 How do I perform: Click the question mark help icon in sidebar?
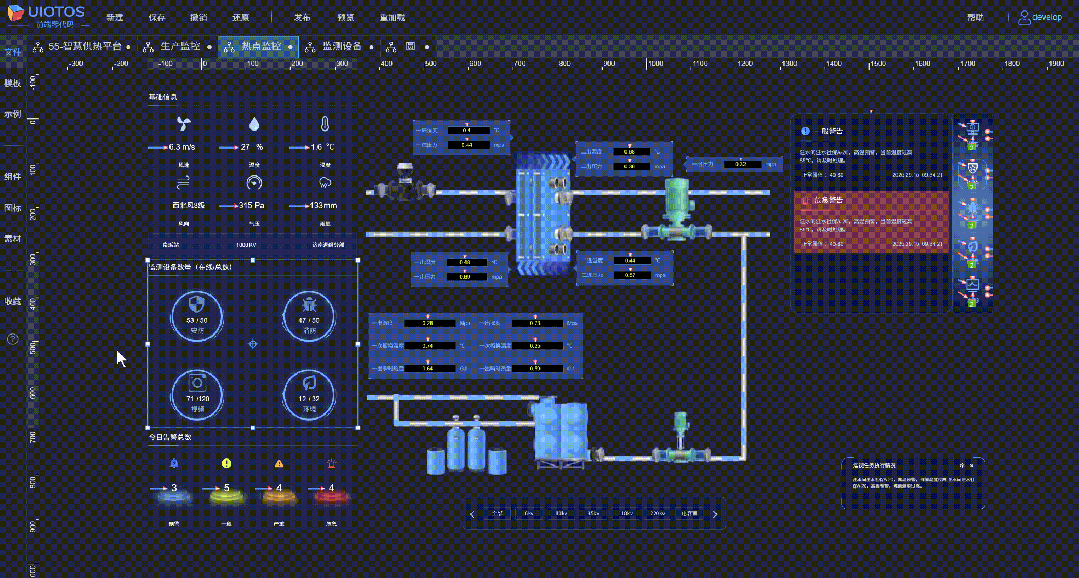pyautogui.click(x=12, y=339)
